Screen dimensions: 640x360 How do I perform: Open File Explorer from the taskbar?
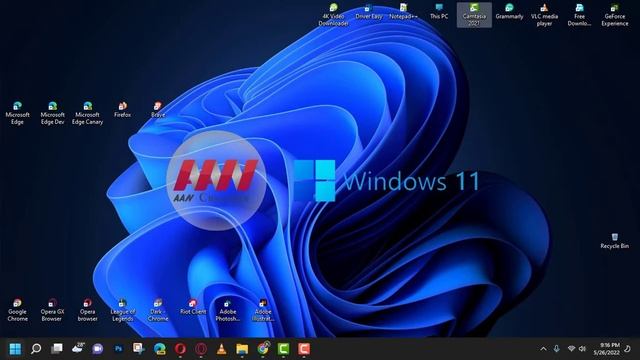[242, 349]
